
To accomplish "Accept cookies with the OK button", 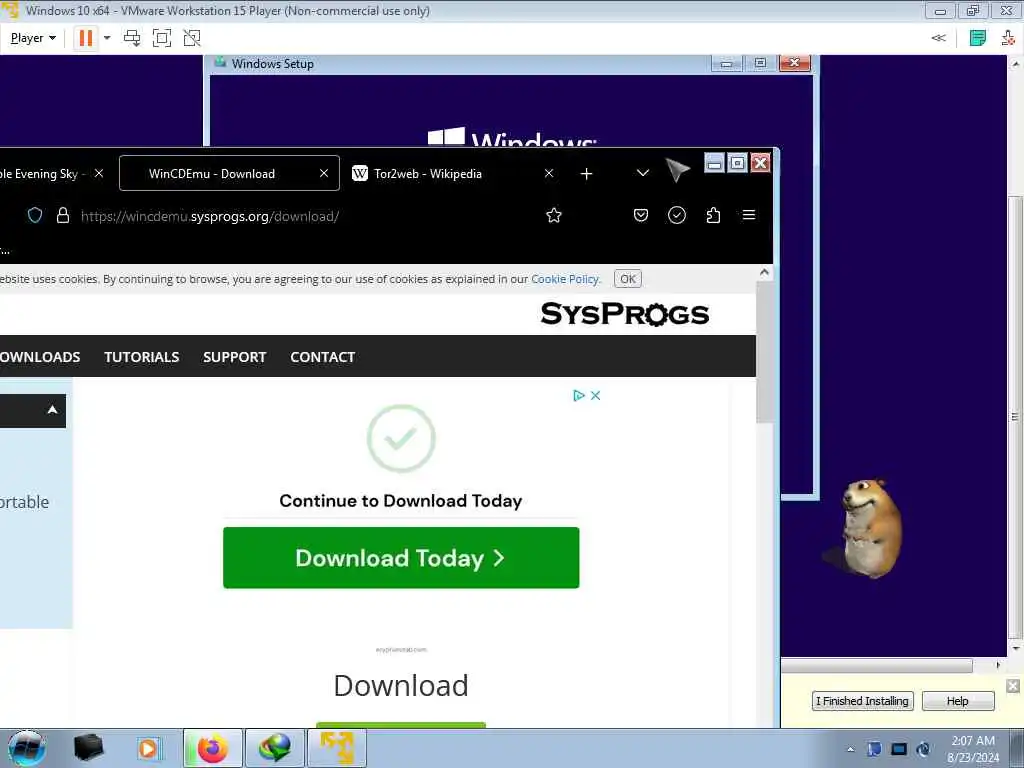I will click(x=628, y=279).
